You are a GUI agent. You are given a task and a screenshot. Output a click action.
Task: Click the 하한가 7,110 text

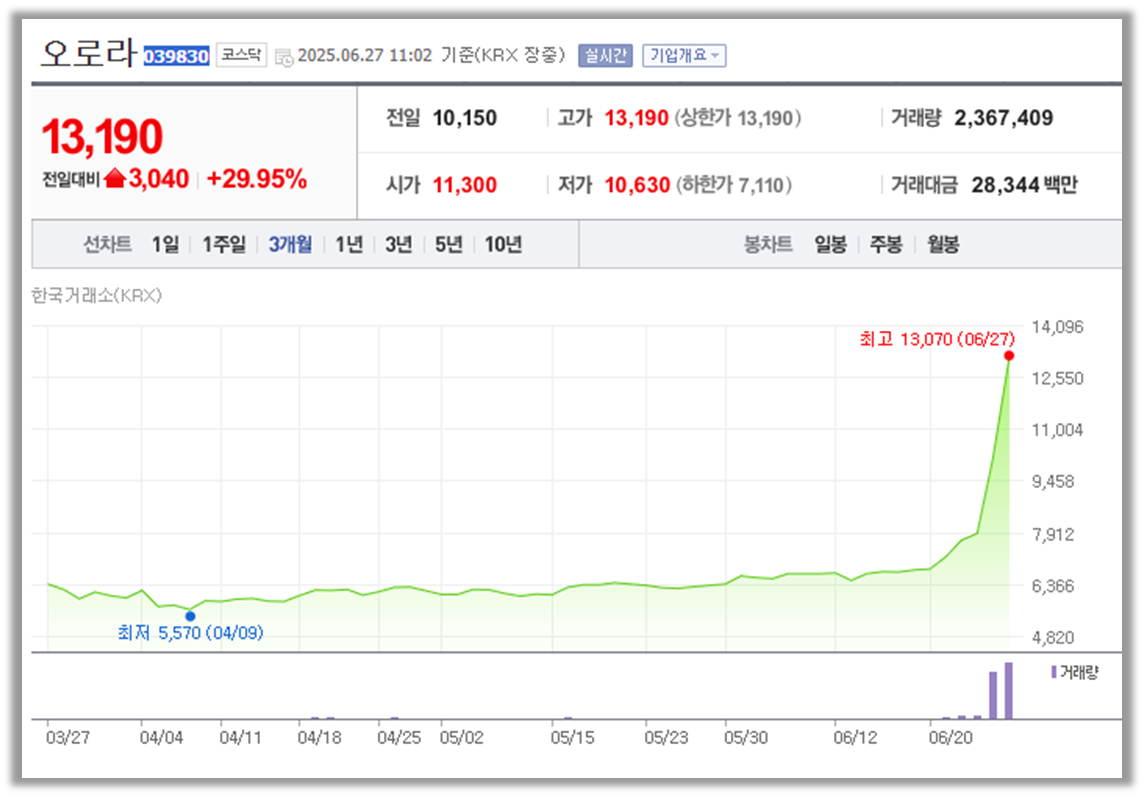733,185
